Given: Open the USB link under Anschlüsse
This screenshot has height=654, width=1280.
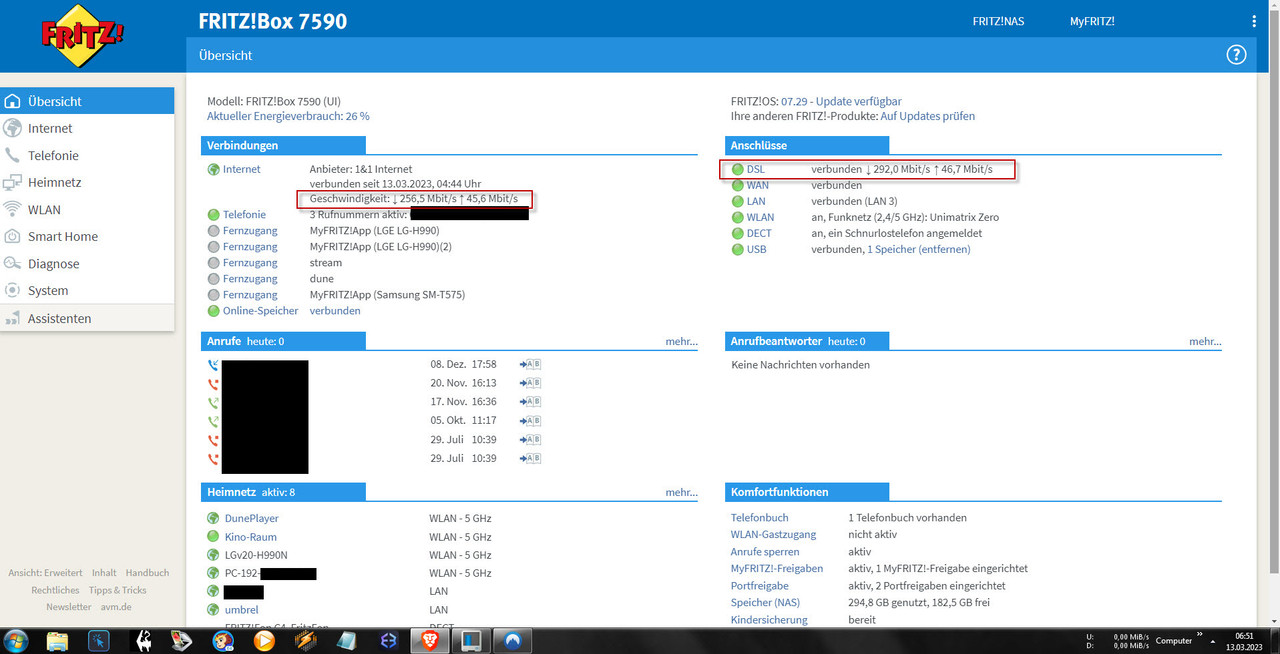Looking at the screenshot, I should (x=757, y=249).
